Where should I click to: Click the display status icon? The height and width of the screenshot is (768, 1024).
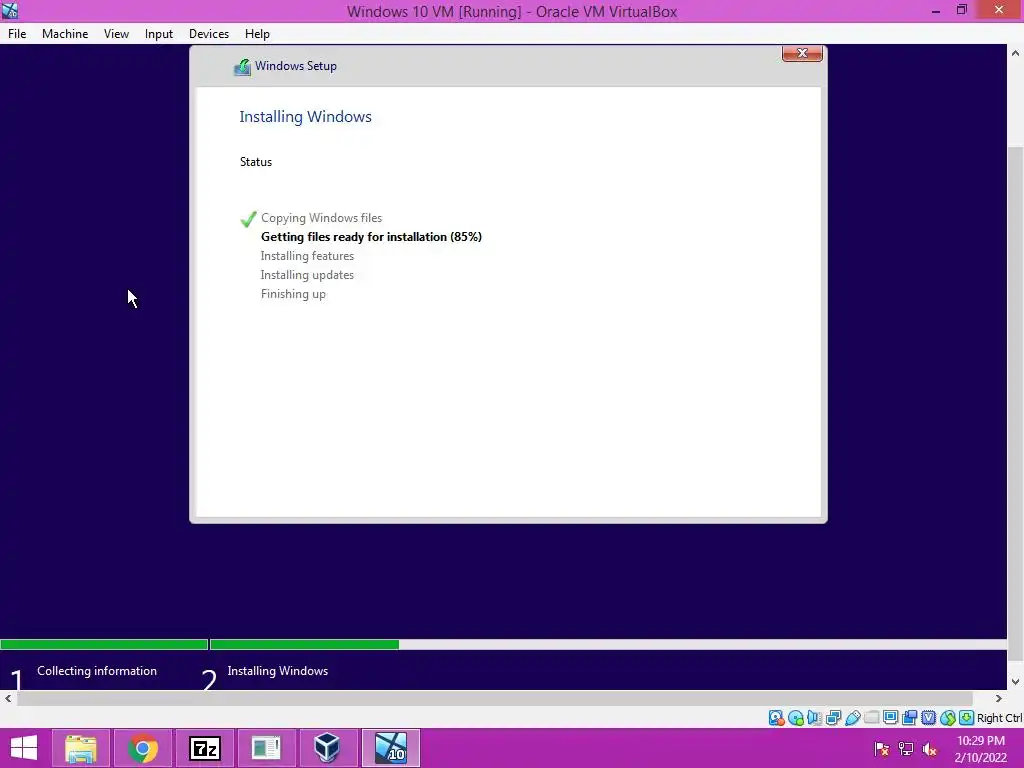coord(890,718)
